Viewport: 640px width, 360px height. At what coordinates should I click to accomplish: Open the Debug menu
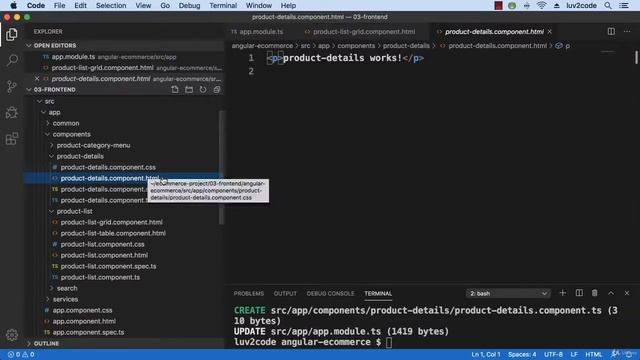coord(189,5)
